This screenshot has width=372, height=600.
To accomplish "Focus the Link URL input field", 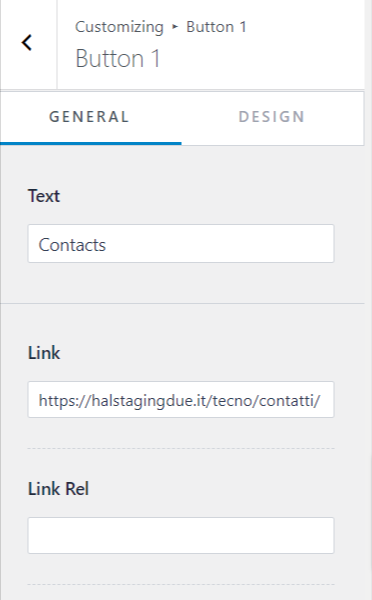I will (x=181, y=399).
